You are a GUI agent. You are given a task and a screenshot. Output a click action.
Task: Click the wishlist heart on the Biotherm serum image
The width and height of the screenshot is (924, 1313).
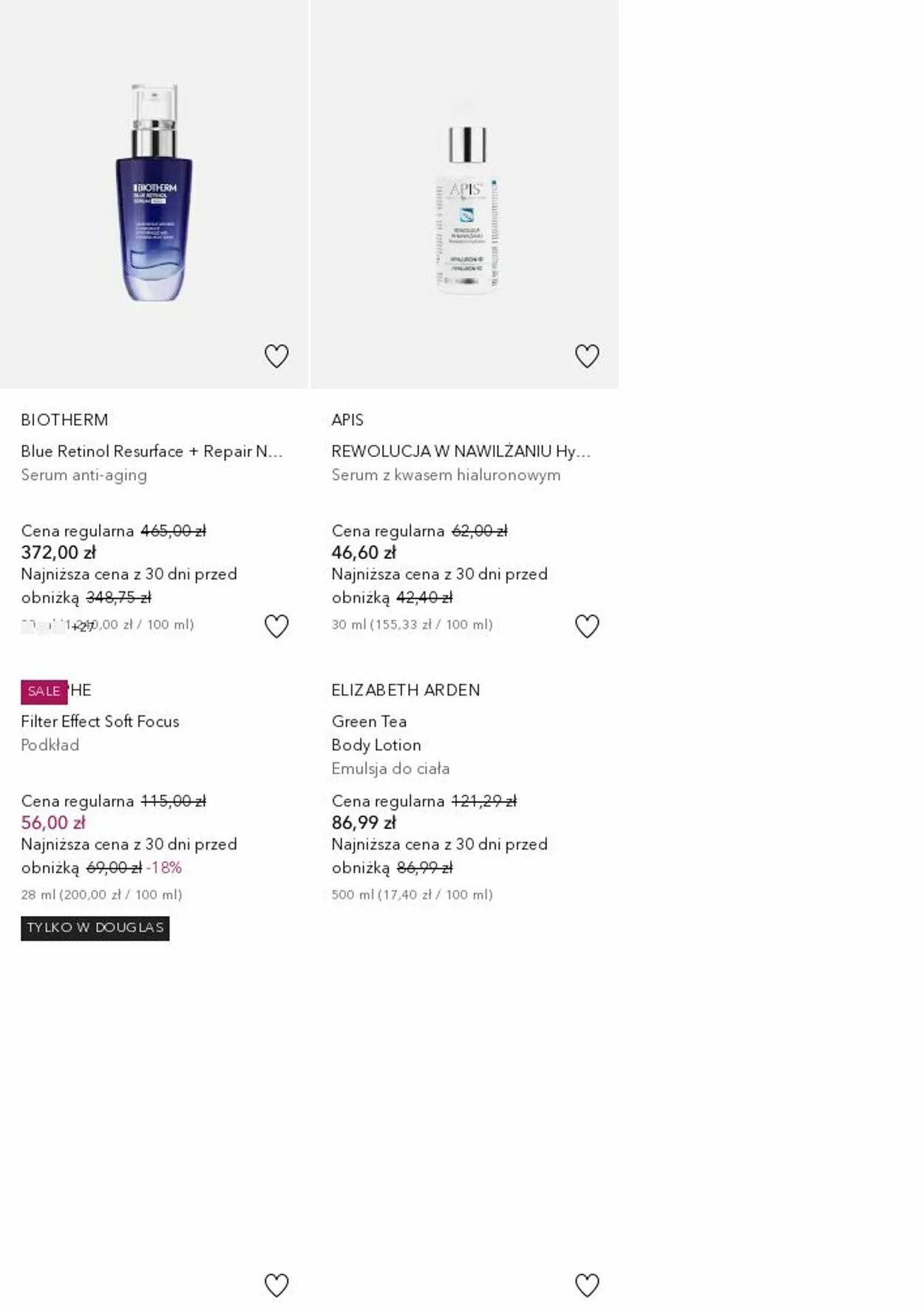[x=276, y=356]
